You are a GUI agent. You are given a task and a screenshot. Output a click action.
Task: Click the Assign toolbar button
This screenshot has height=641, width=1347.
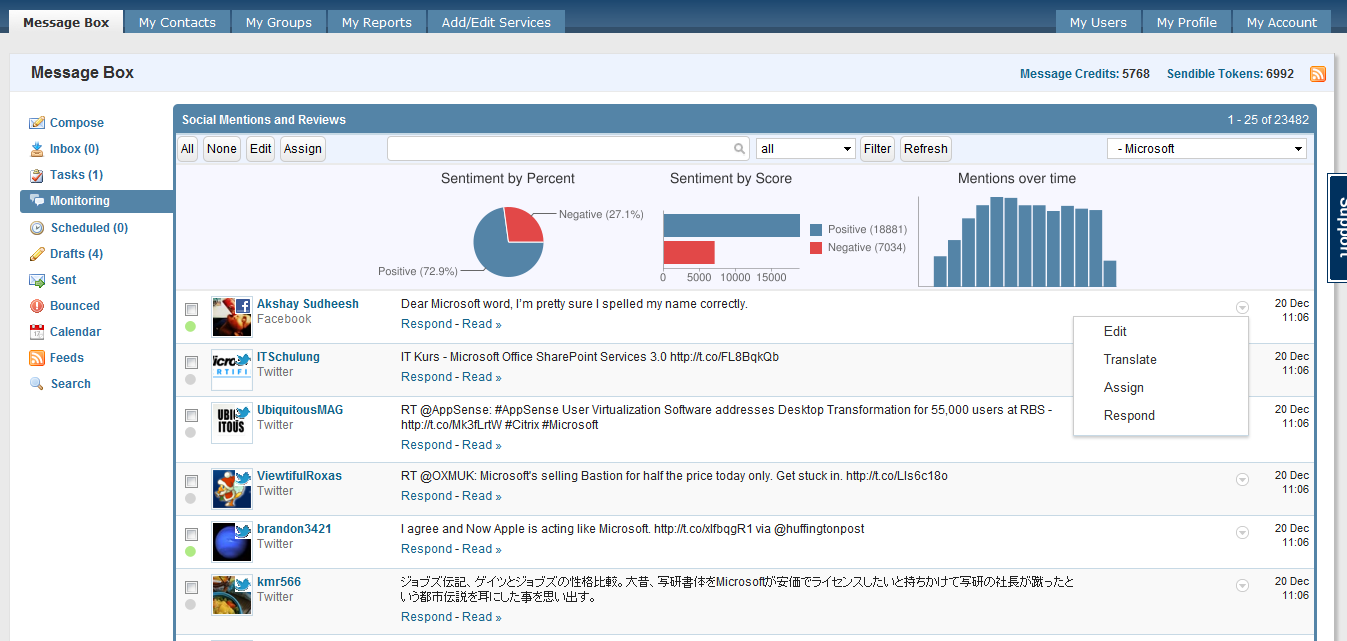point(303,149)
